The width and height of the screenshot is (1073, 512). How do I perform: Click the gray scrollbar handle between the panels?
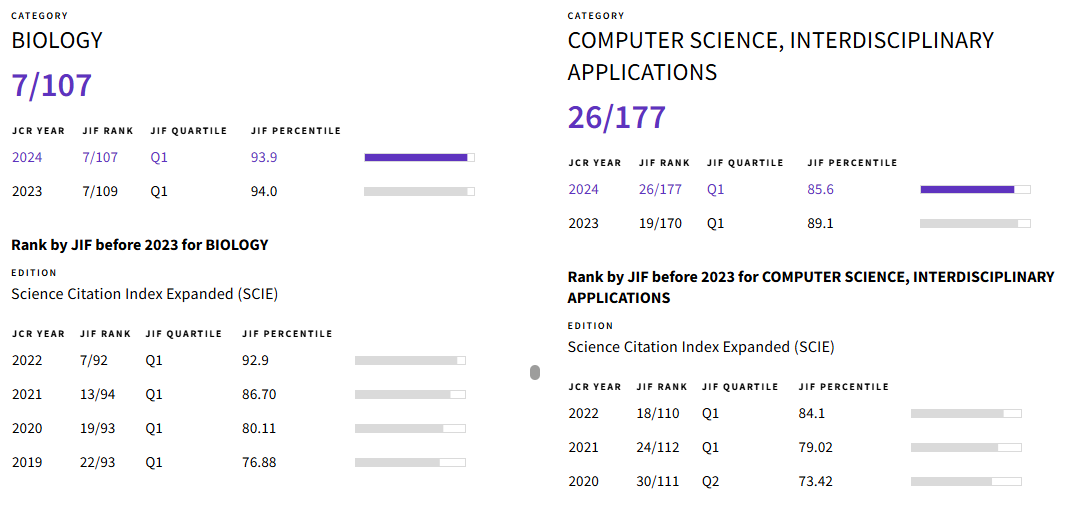[535, 372]
